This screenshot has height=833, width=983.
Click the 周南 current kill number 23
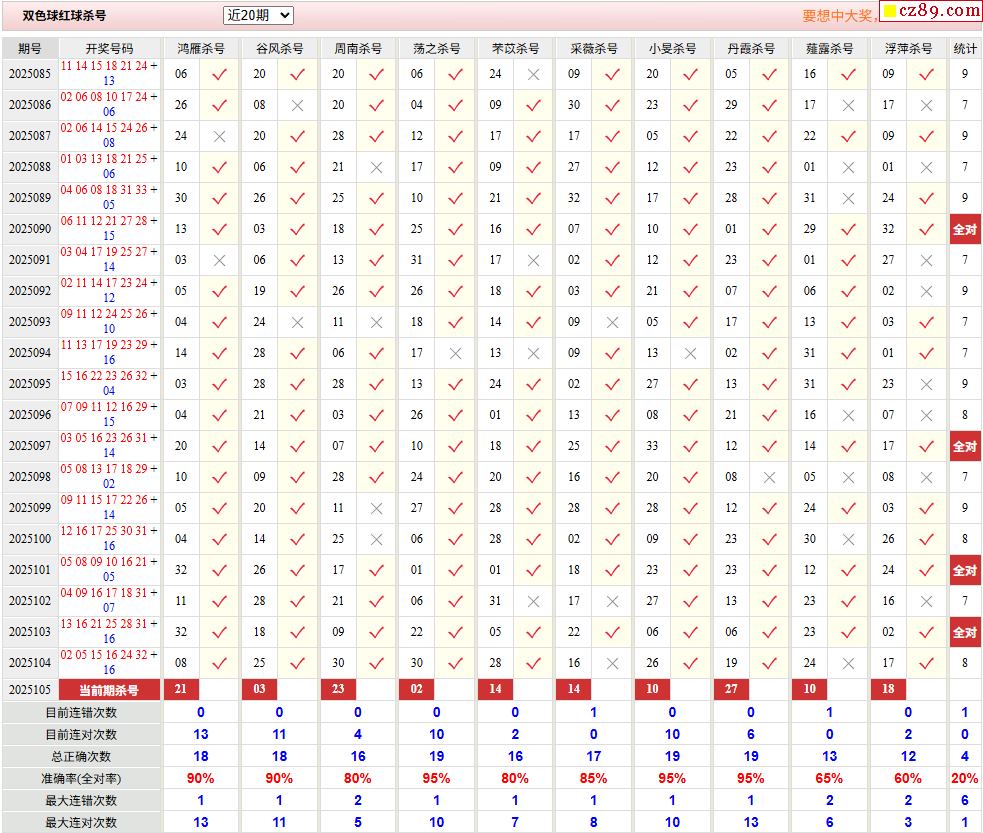pos(339,689)
